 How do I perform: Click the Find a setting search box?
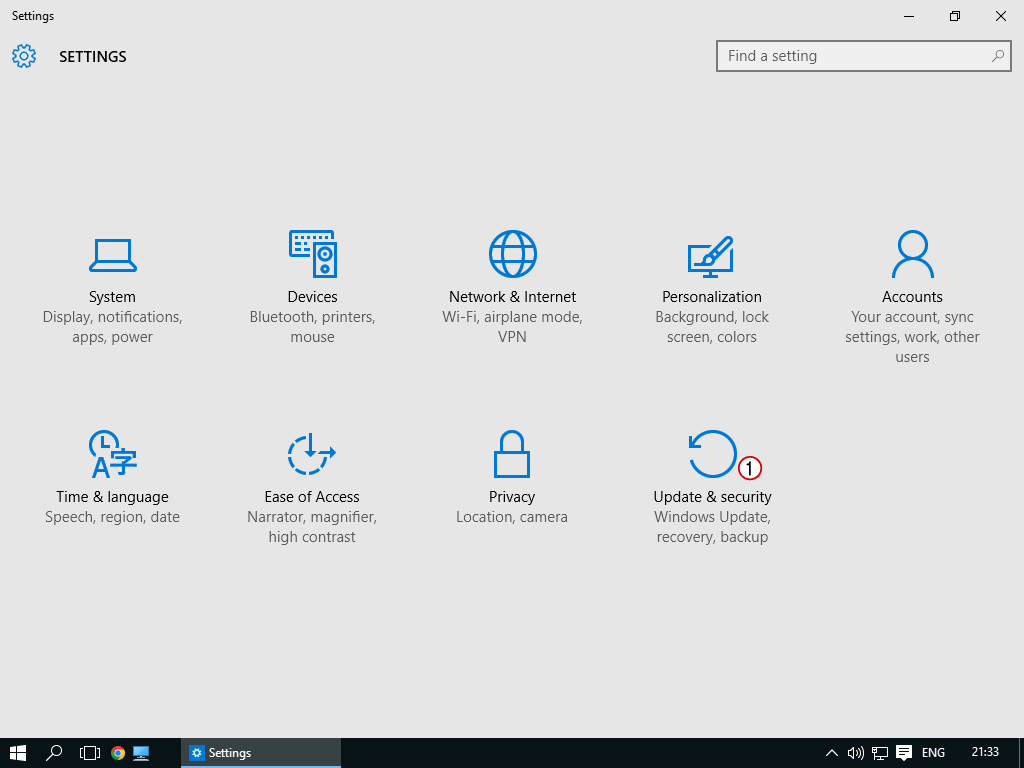(x=855, y=56)
